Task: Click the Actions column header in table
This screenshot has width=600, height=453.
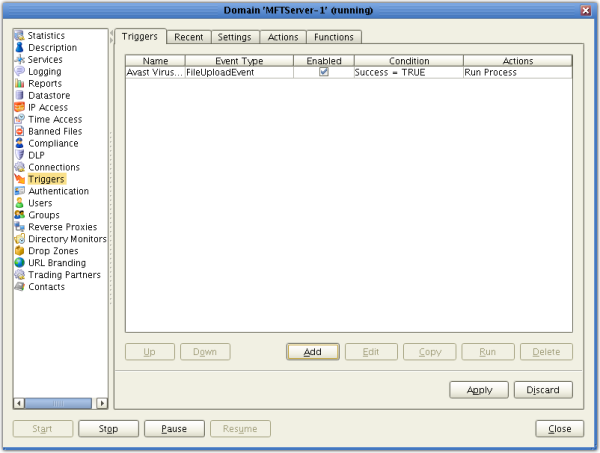Action: point(518,61)
